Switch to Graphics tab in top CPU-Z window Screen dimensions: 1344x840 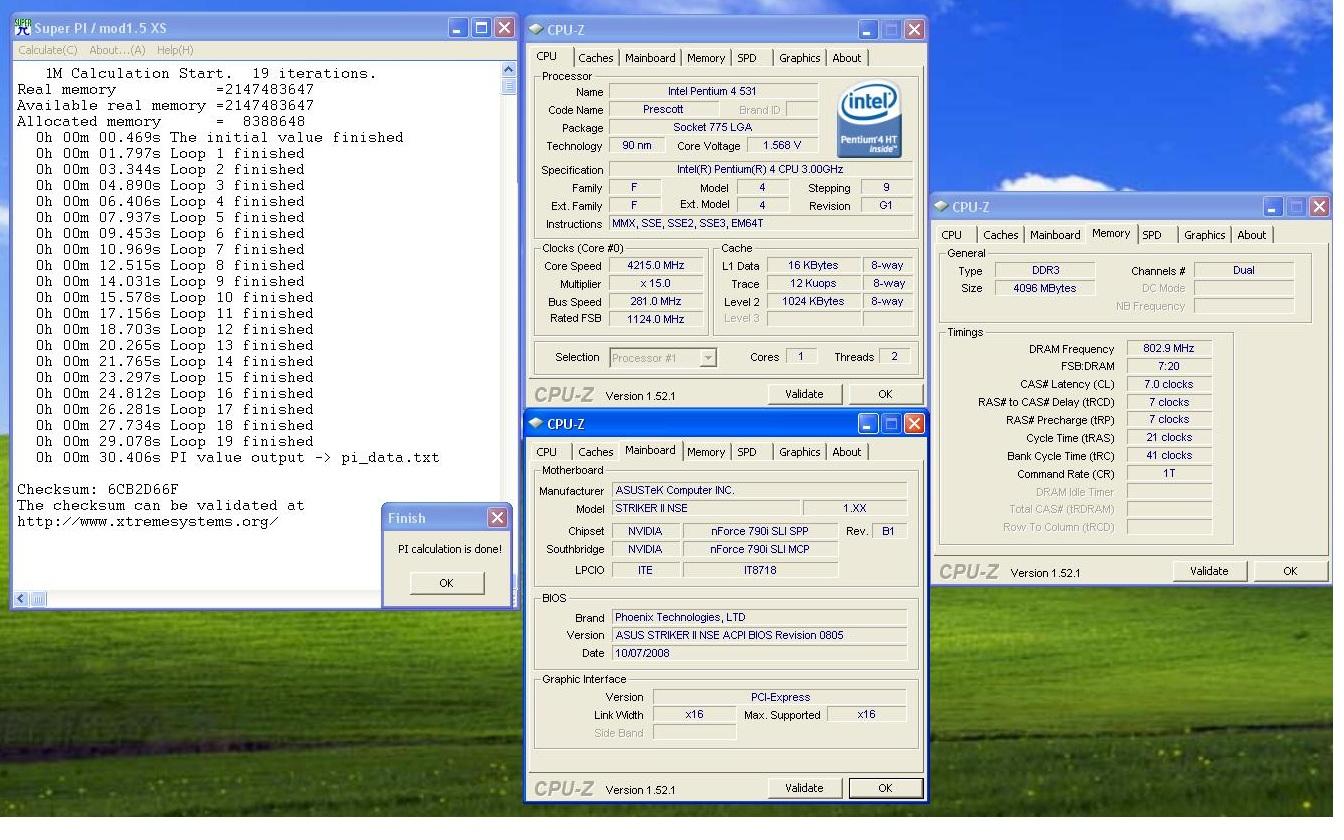point(800,58)
